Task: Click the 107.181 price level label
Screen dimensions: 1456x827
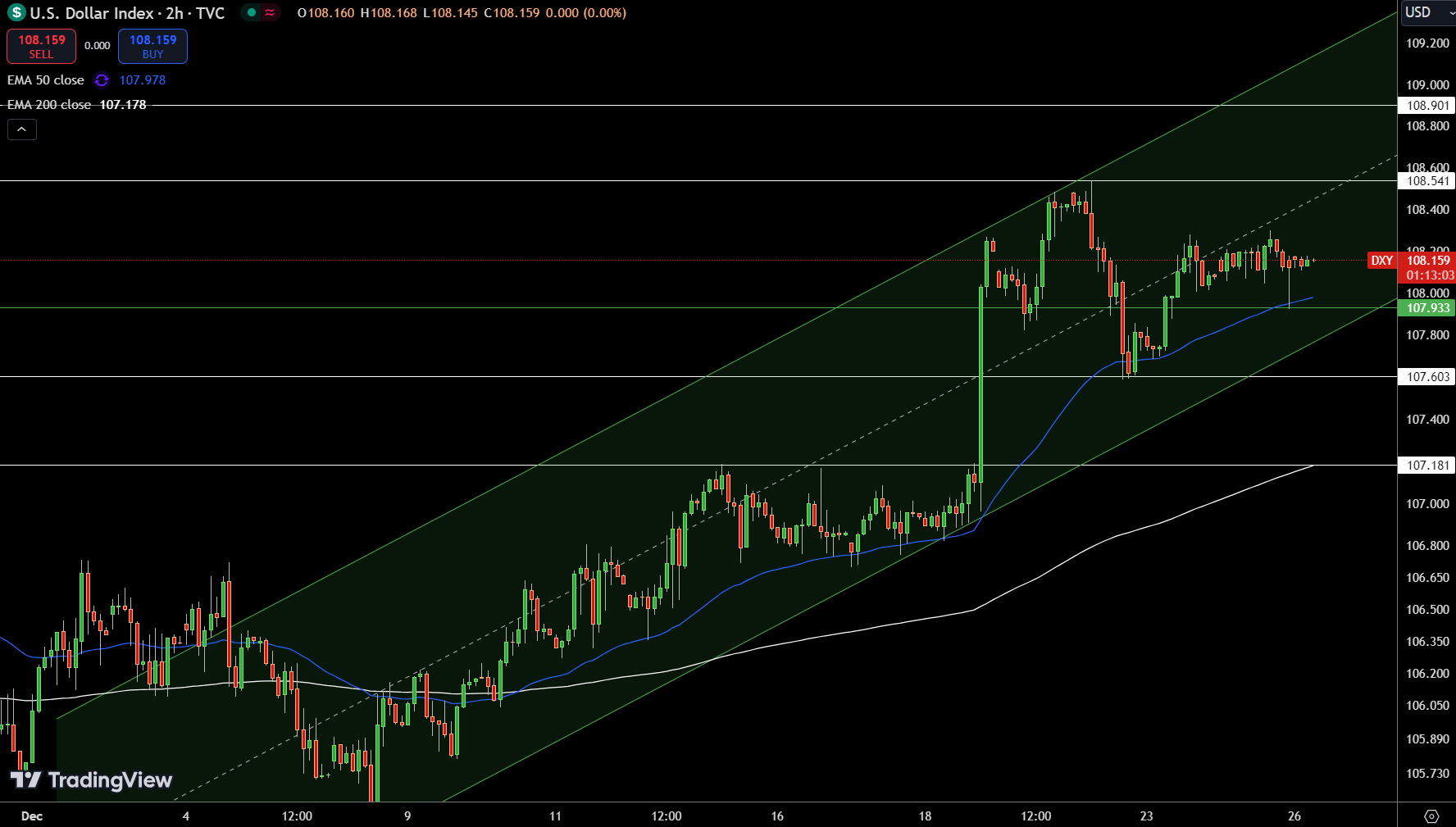Action: (1427, 466)
